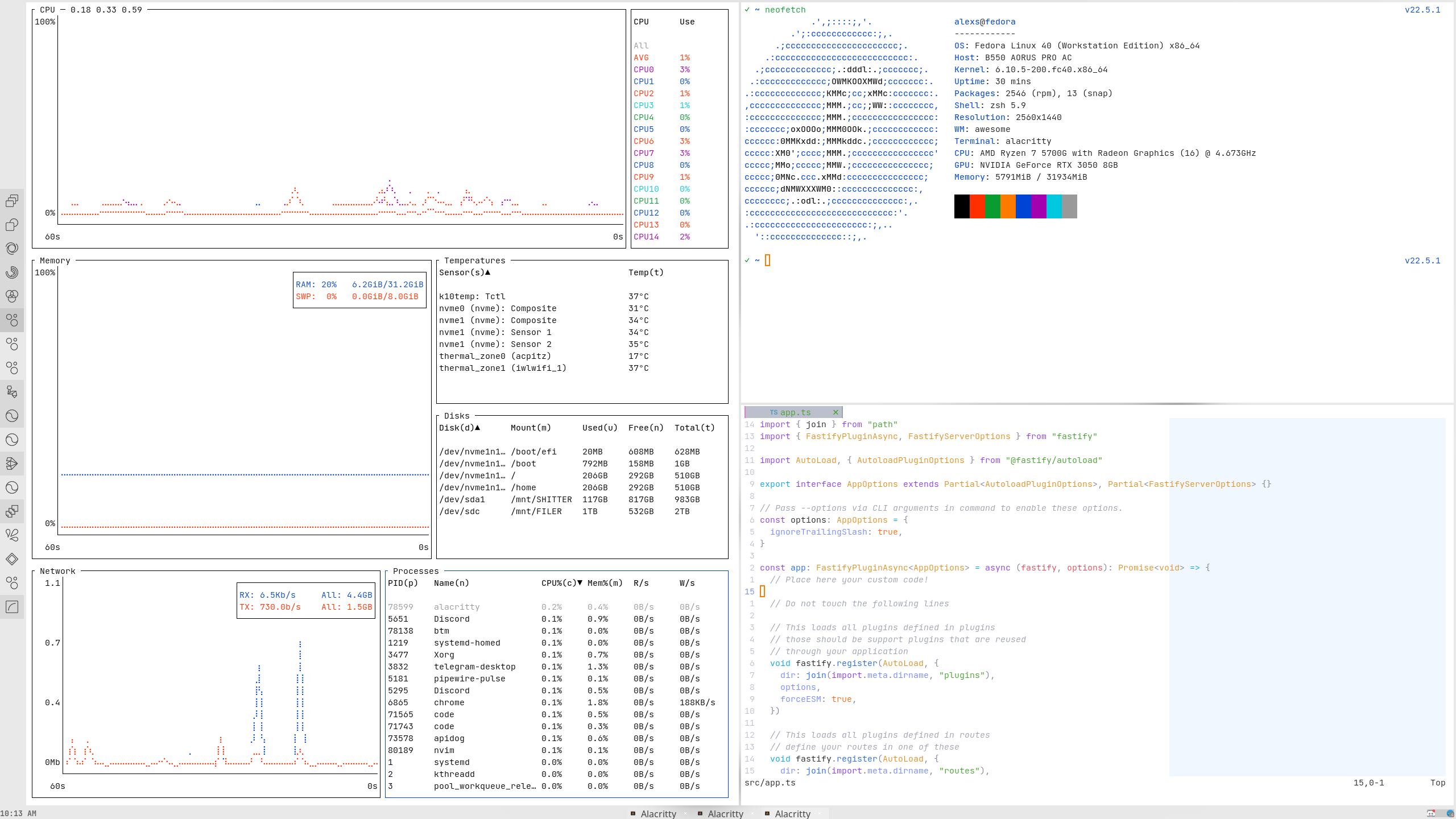Open the Discord tray icon

coord(1432,813)
